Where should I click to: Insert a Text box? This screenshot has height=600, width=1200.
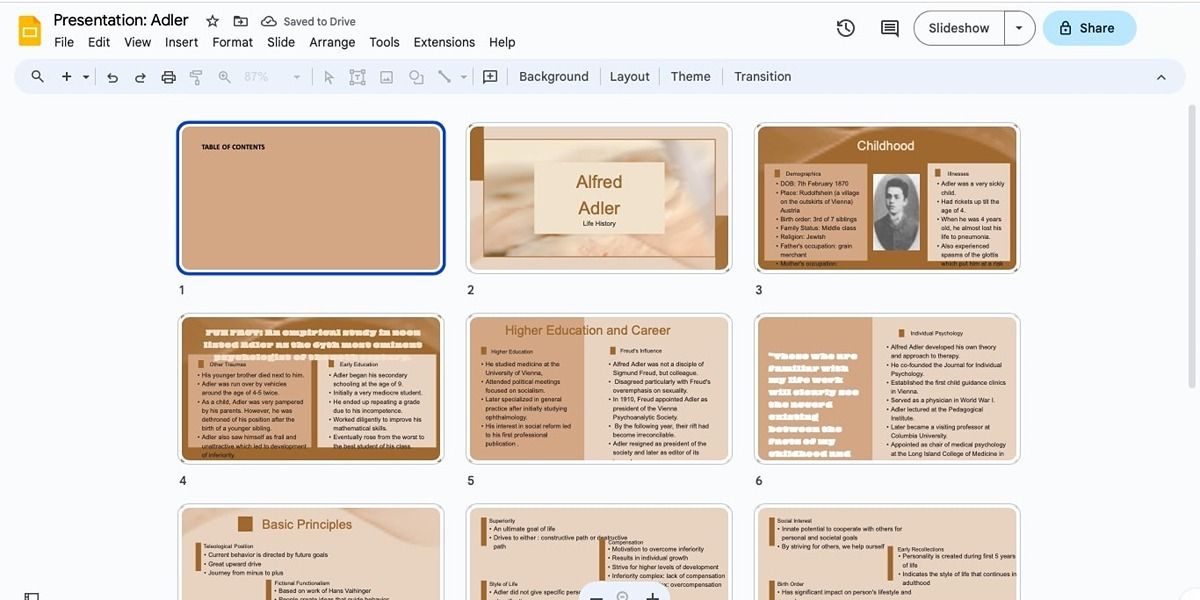tap(357, 76)
